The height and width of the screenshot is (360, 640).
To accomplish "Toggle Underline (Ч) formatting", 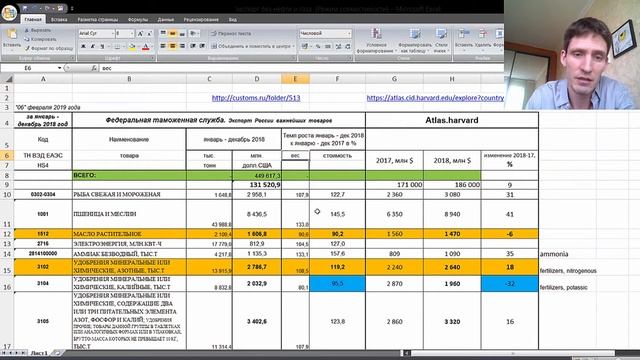I will 102,47.
